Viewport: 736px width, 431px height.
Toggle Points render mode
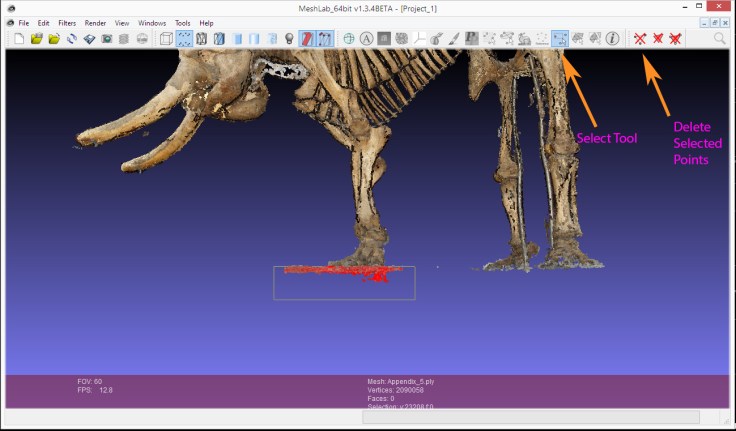pos(184,39)
